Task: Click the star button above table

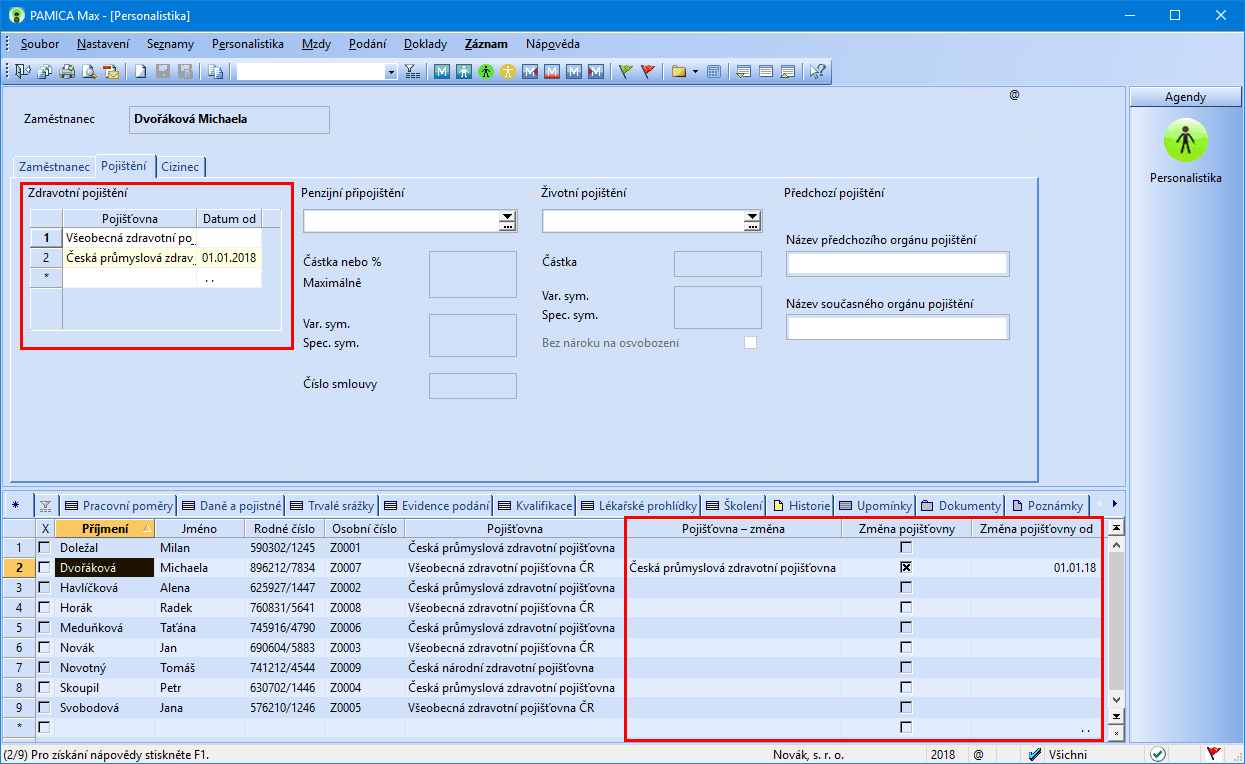Action: 15,505
